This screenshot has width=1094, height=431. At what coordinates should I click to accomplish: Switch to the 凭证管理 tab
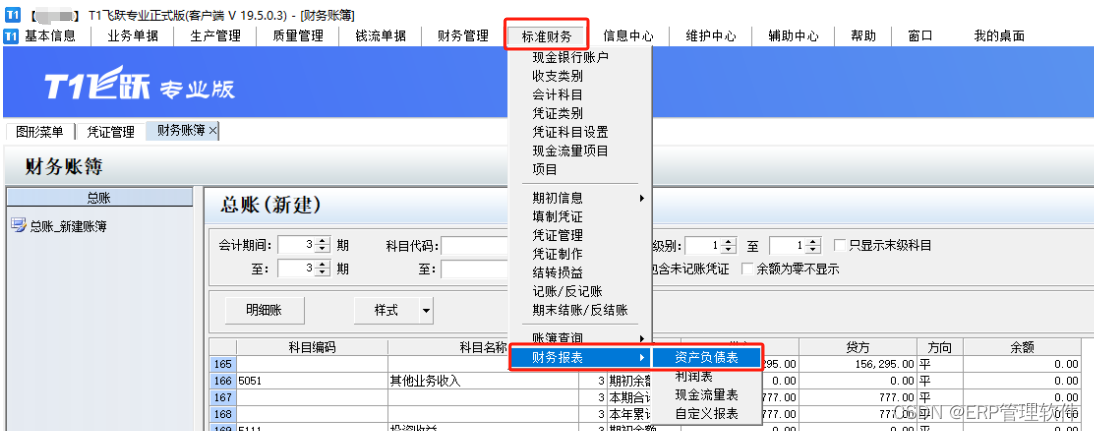point(110,131)
